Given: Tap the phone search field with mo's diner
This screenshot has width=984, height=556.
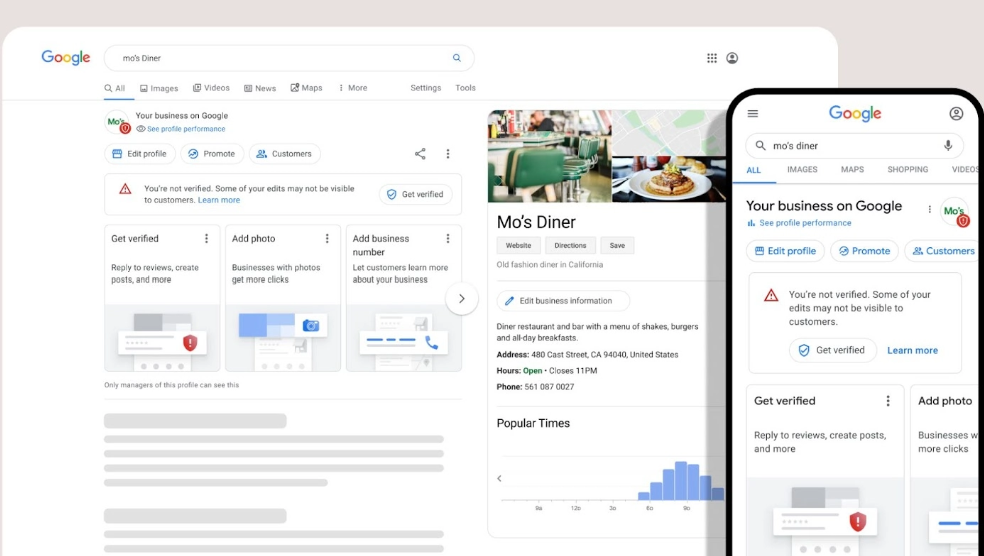Looking at the screenshot, I should [x=854, y=146].
